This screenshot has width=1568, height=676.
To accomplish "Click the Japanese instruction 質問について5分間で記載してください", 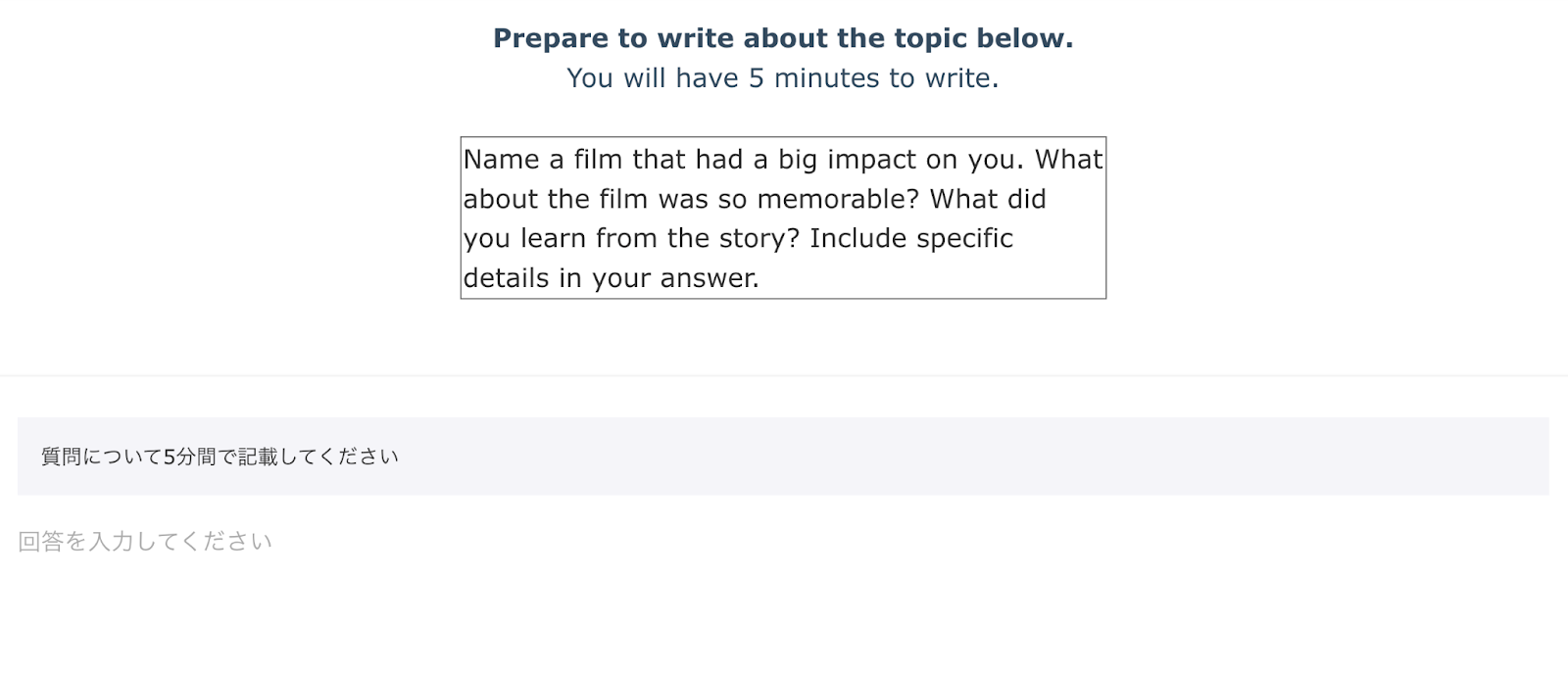I will click(220, 457).
